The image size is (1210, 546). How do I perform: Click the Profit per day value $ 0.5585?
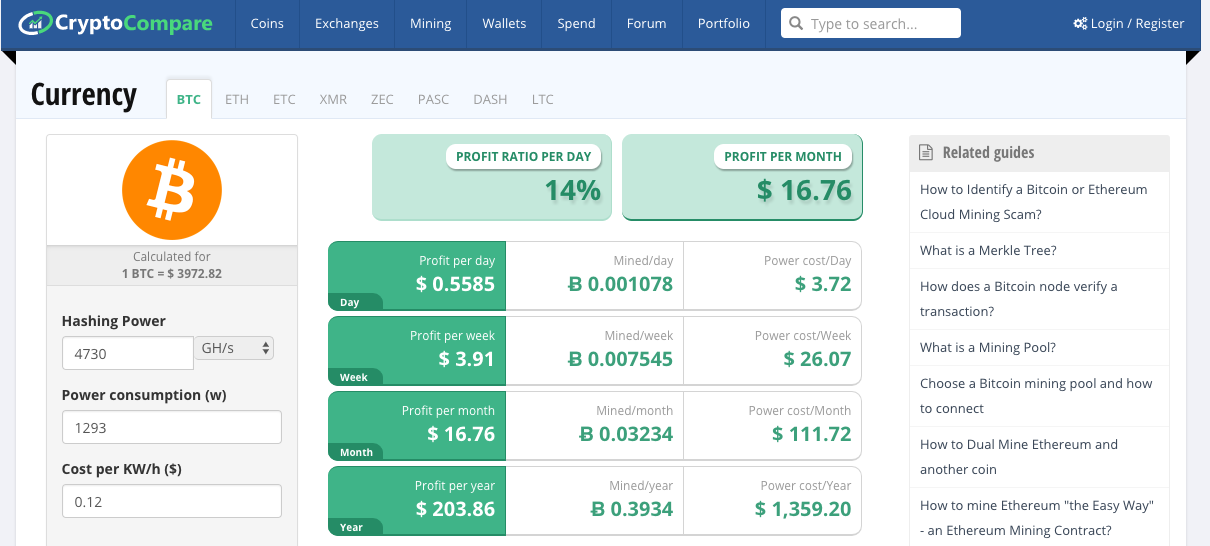tap(455, 284)
